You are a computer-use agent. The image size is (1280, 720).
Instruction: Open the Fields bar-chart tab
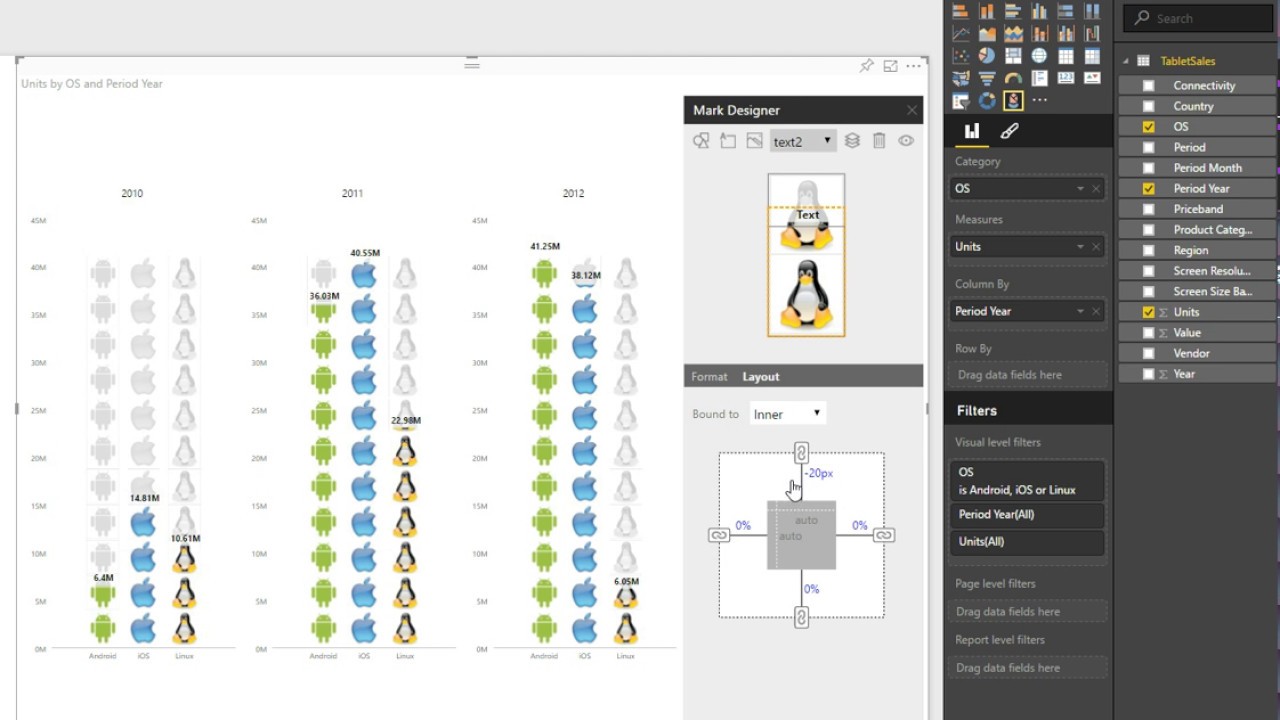click(971, 131)
